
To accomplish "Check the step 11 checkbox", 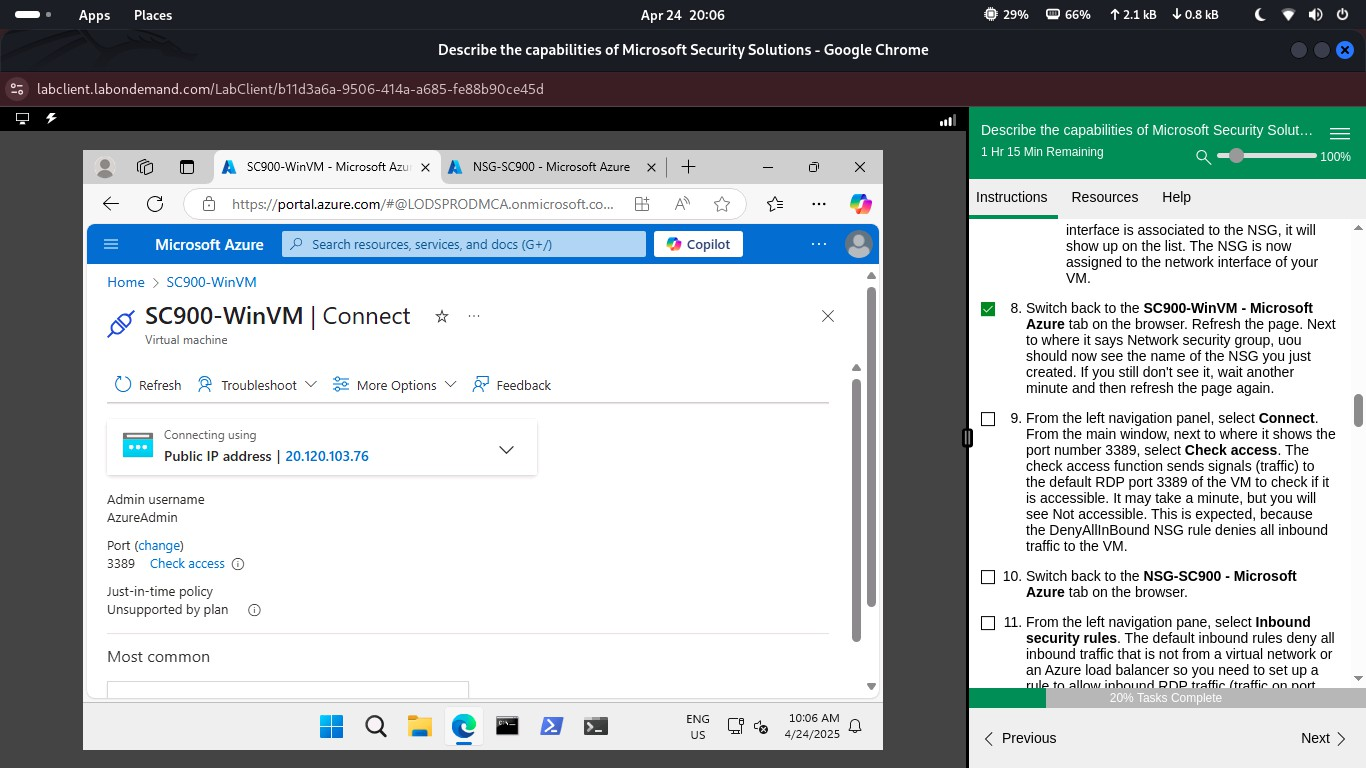I will pyautogui.click(x=988, y=622).
